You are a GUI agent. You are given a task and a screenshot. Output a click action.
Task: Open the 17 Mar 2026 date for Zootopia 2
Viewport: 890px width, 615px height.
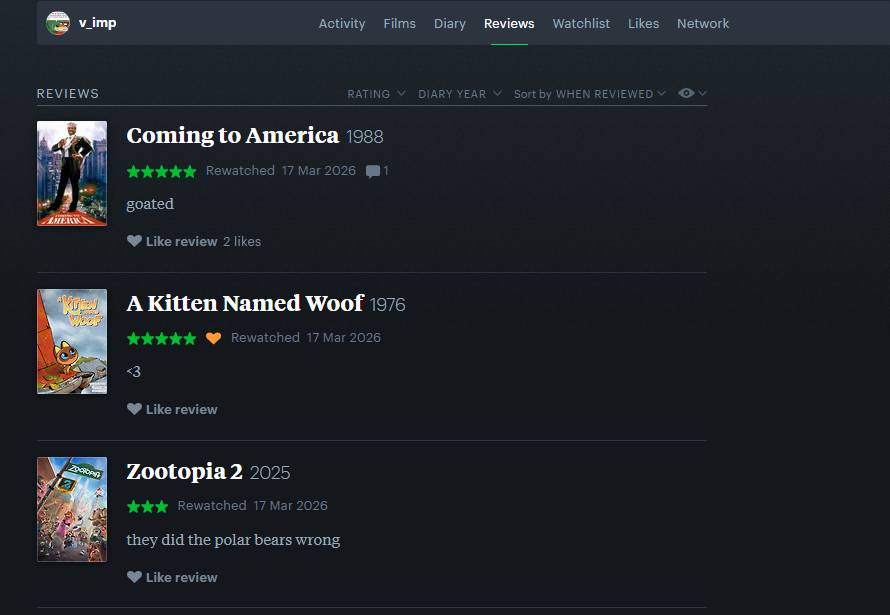[291, 506]
